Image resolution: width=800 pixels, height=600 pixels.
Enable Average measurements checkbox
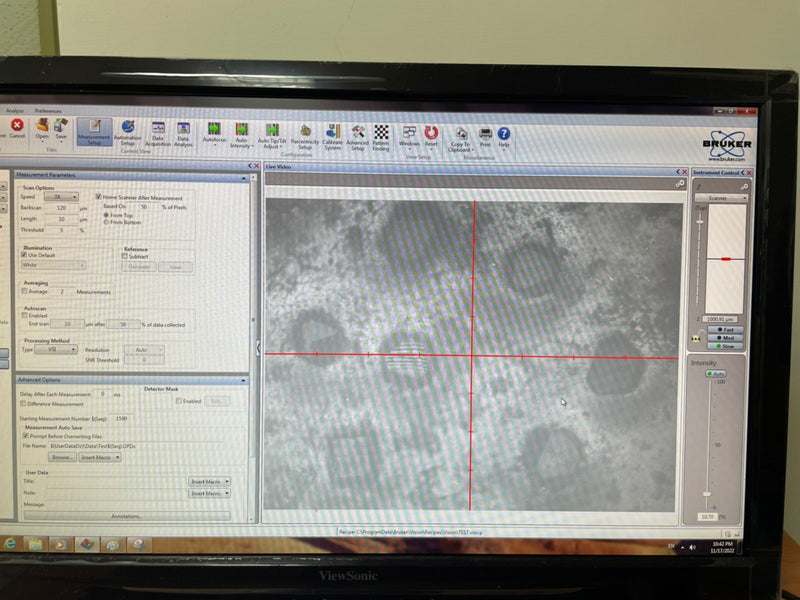pyautogui.click(x=24, y=291)
